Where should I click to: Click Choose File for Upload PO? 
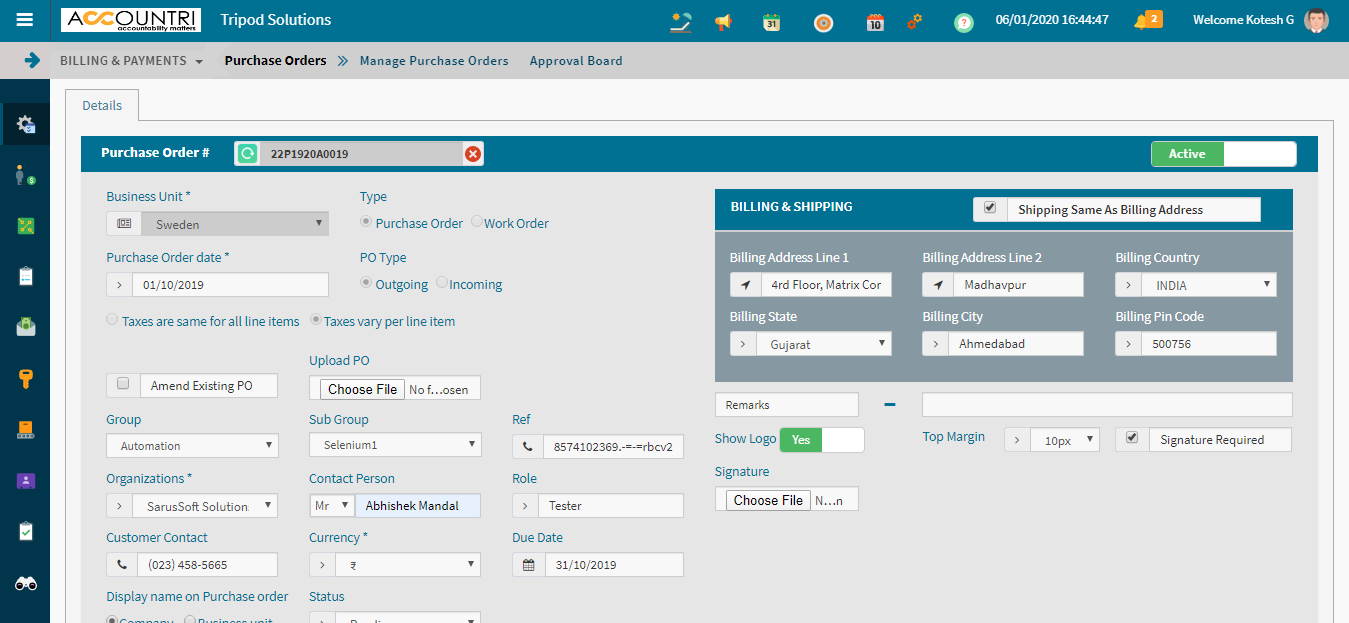click(x=363, y=389)
